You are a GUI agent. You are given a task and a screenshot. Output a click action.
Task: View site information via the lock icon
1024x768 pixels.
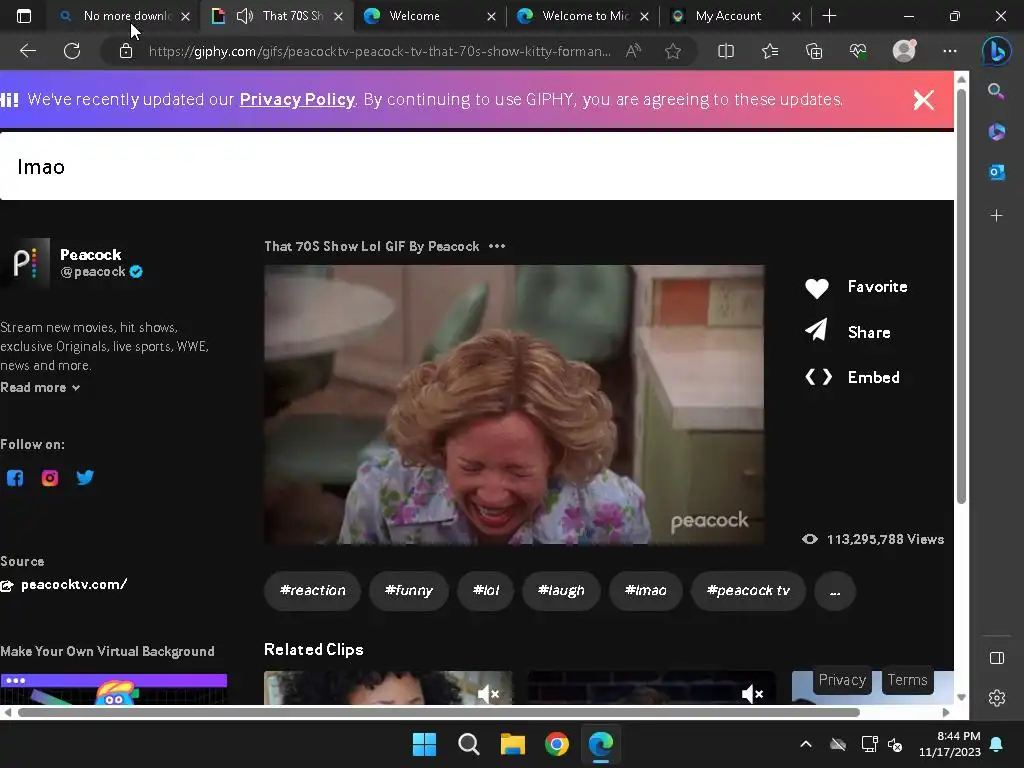tap(126, 51)
